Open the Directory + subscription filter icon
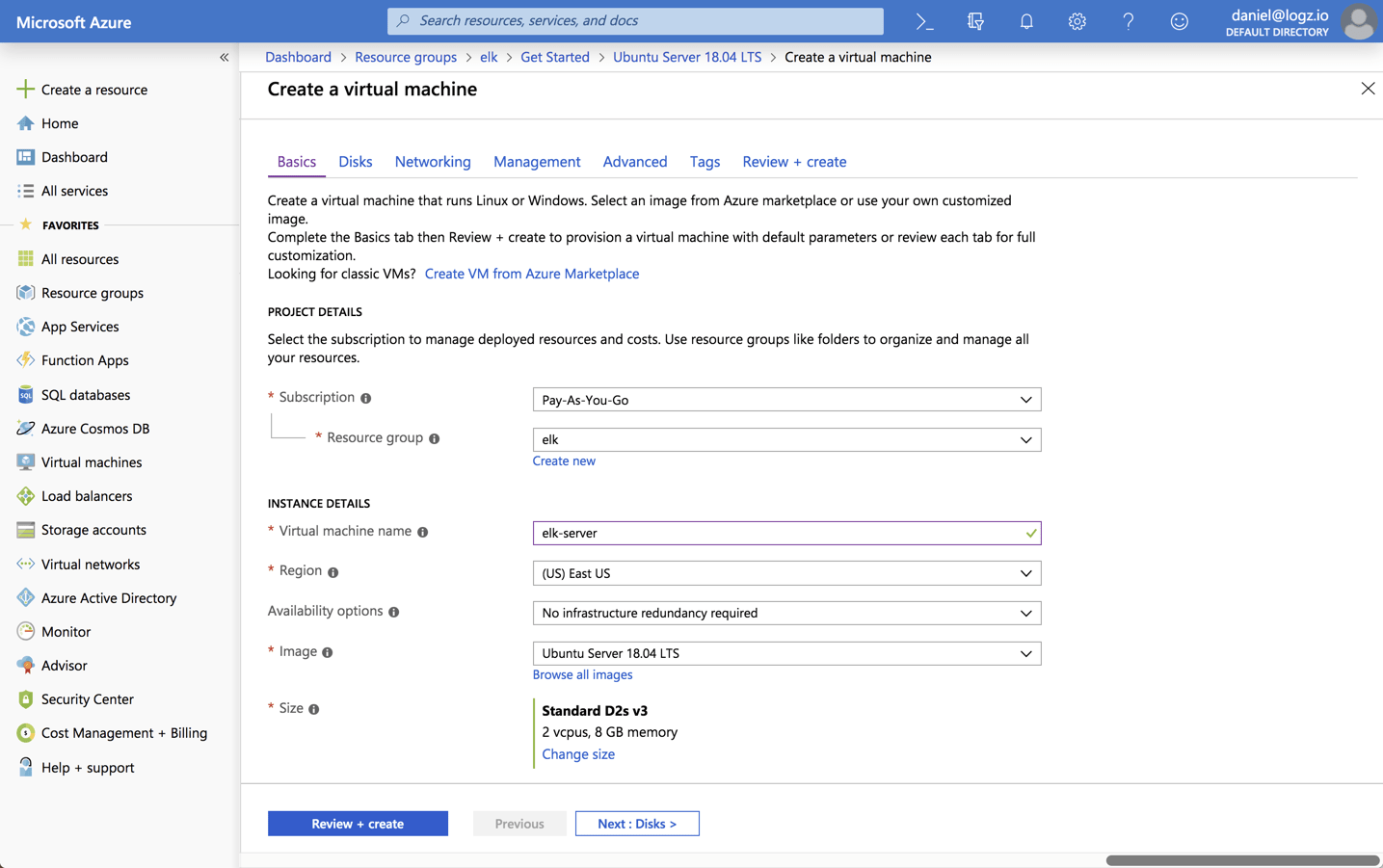The image size is (1383, 868). (975, 21)
